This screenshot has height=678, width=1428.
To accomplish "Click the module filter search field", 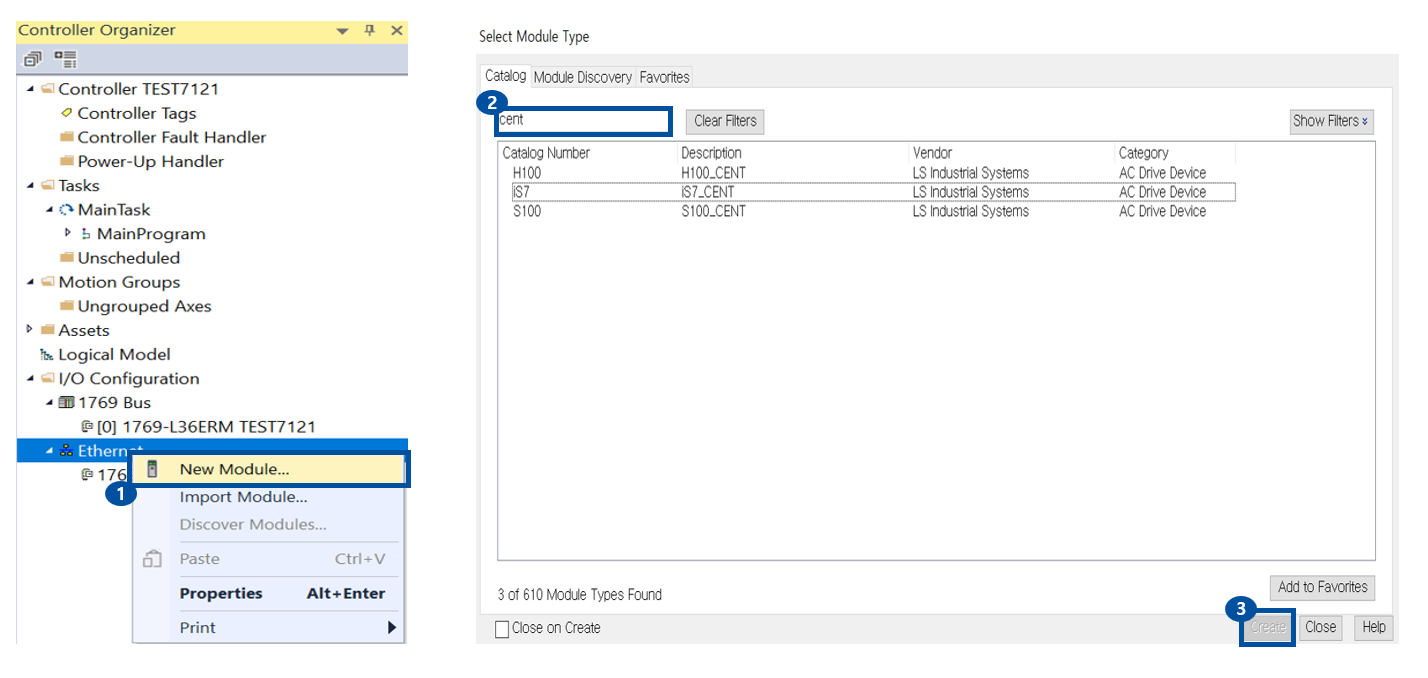I will click(x=583, y=121).
